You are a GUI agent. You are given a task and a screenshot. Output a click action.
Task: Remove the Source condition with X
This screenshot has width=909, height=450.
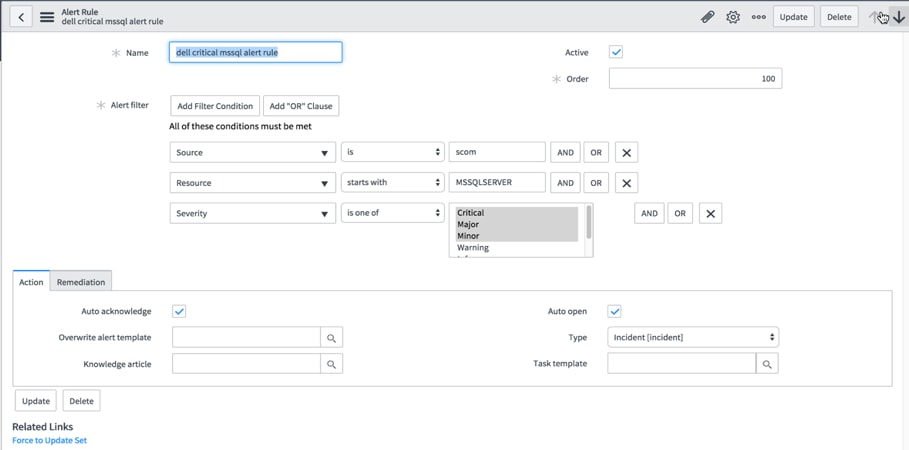pos(627,153)
